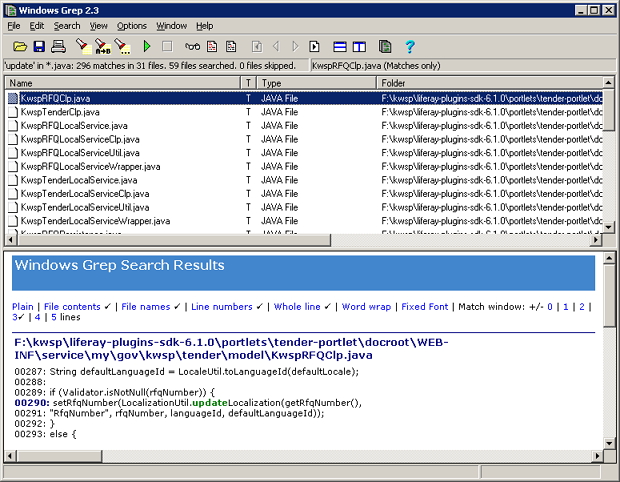Click the green Start search arrow

(147, 47)
